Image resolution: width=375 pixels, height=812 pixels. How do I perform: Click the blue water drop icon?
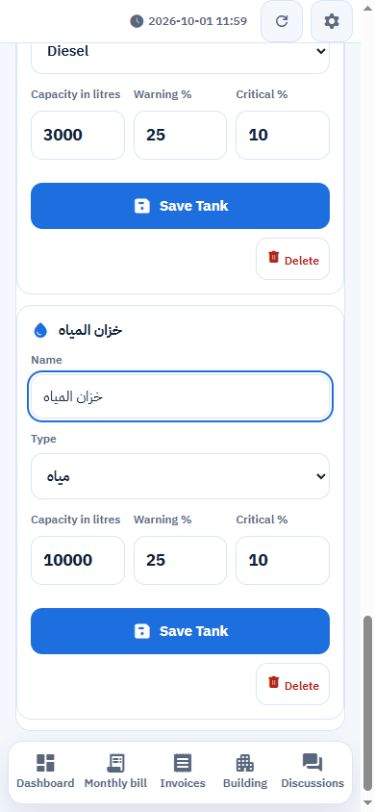40,330
